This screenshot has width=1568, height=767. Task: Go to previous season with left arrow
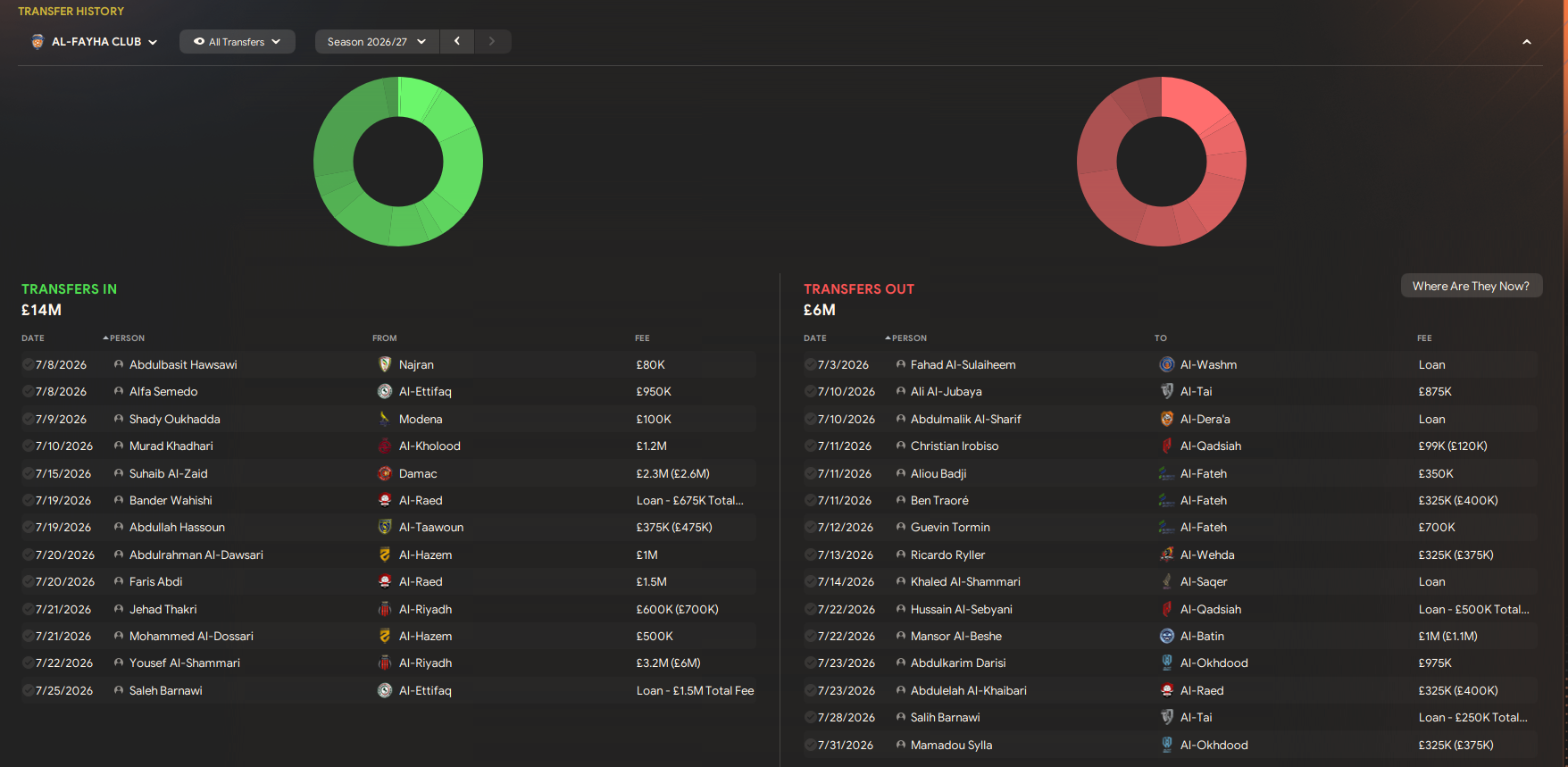(x=457, y=42)
